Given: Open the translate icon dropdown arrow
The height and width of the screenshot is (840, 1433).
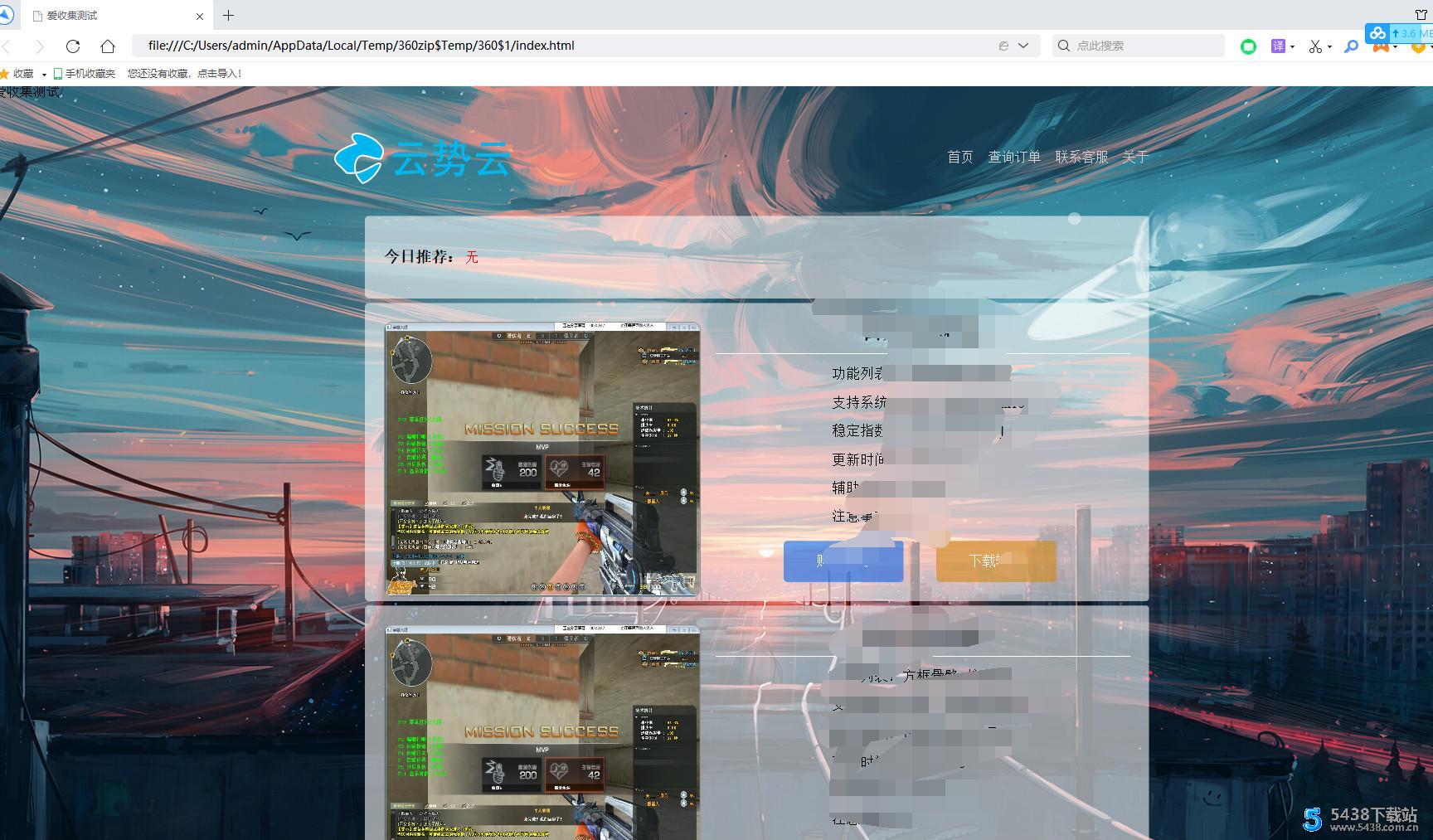Looking at the screenshot, I should [x=1292, y=47].
